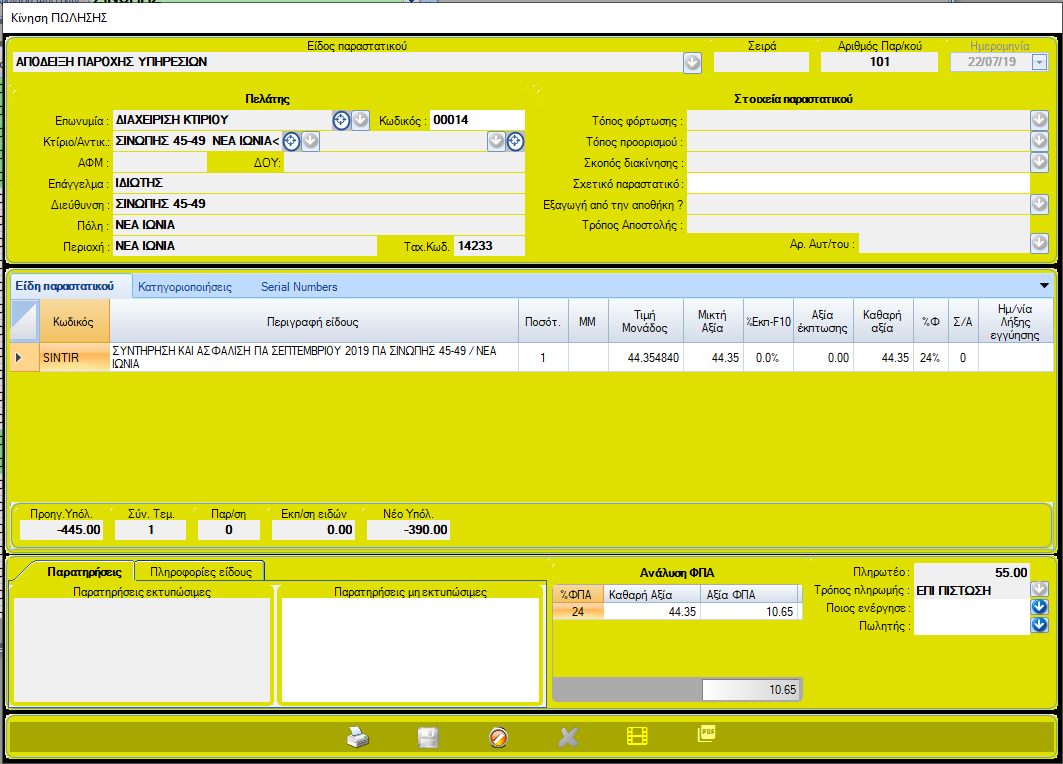Image resolution: width=1063 pixels, height=764 pixels.
Task: Expand the Σκοπός διακίνησης dropdown
Action: (1039, 162)
